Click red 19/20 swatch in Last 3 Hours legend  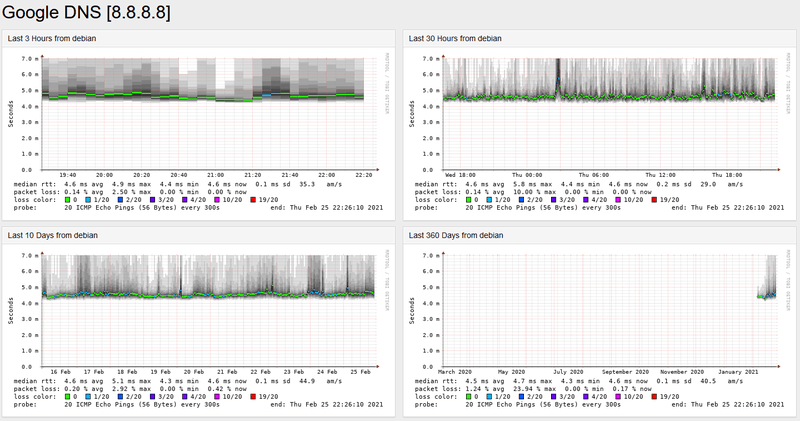tap(253, 200)
